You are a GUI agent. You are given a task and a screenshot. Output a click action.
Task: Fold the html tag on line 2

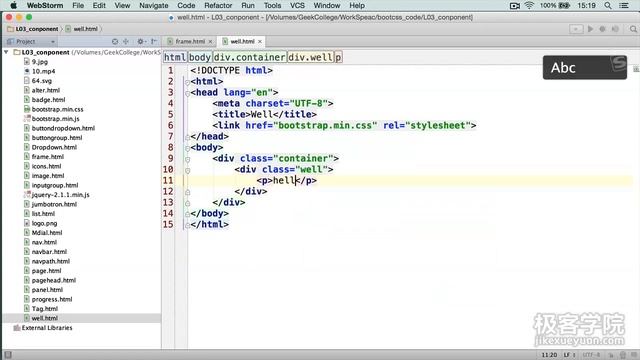click(187, 82)
